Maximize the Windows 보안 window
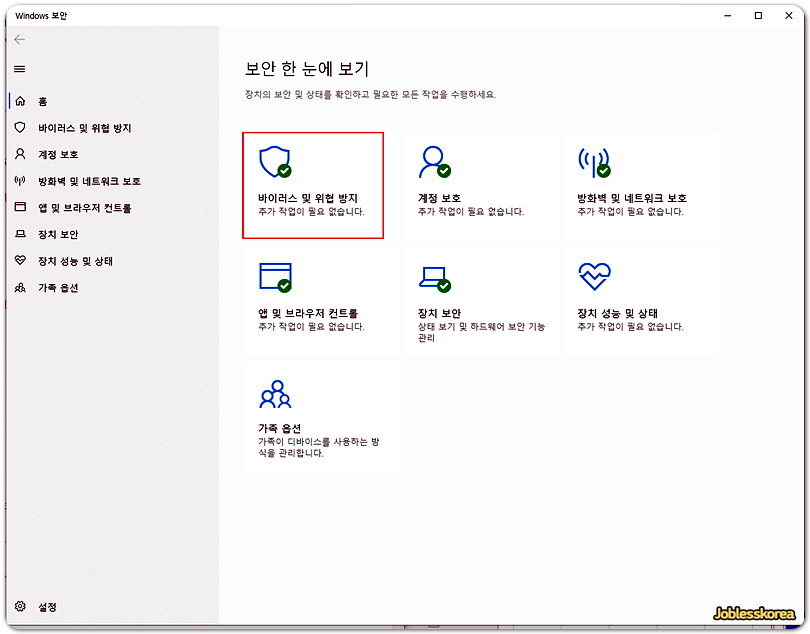Screen dimensions: 810x634 [758, 16]
